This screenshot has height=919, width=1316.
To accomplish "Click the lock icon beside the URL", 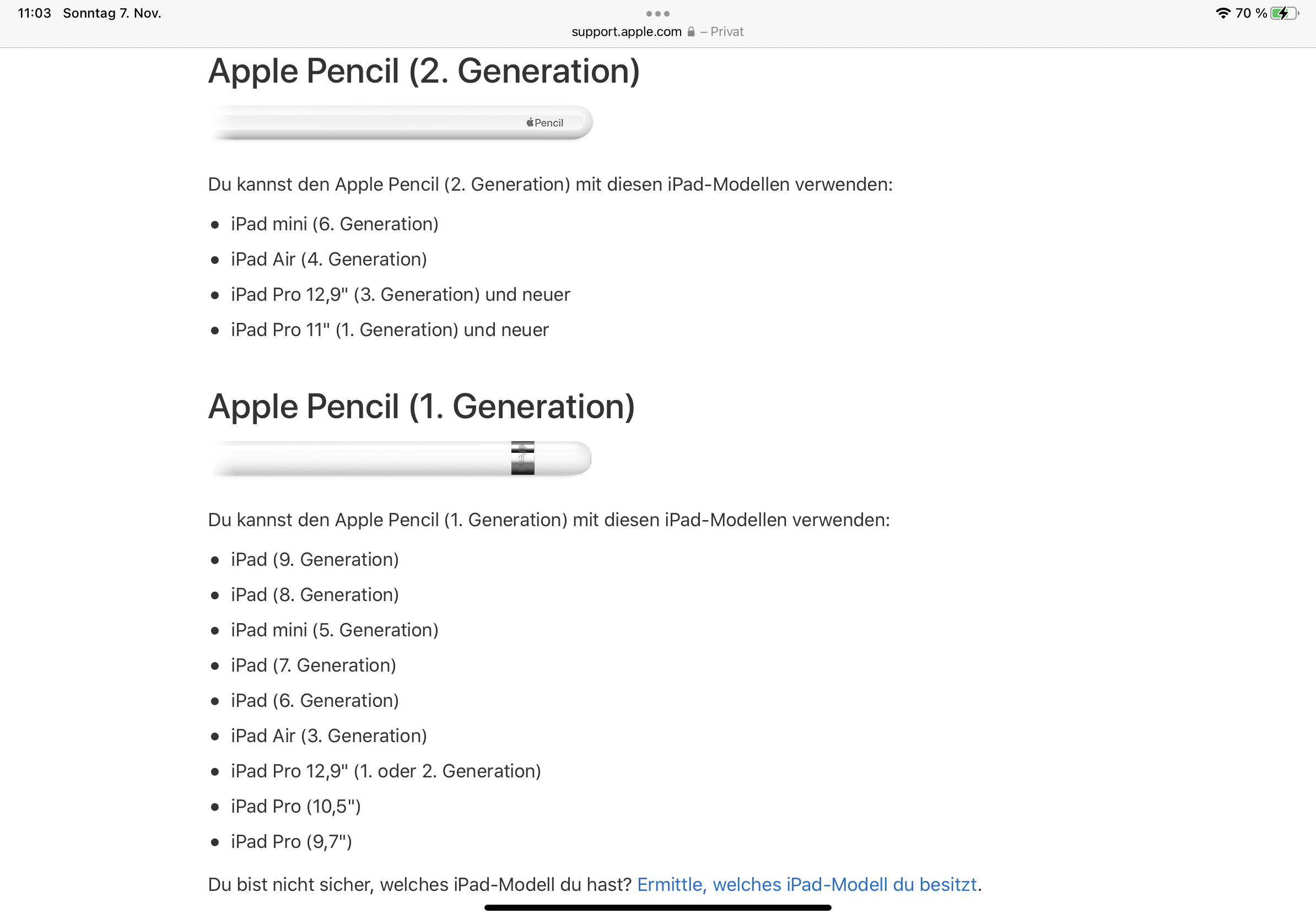I will pos(691,32).
